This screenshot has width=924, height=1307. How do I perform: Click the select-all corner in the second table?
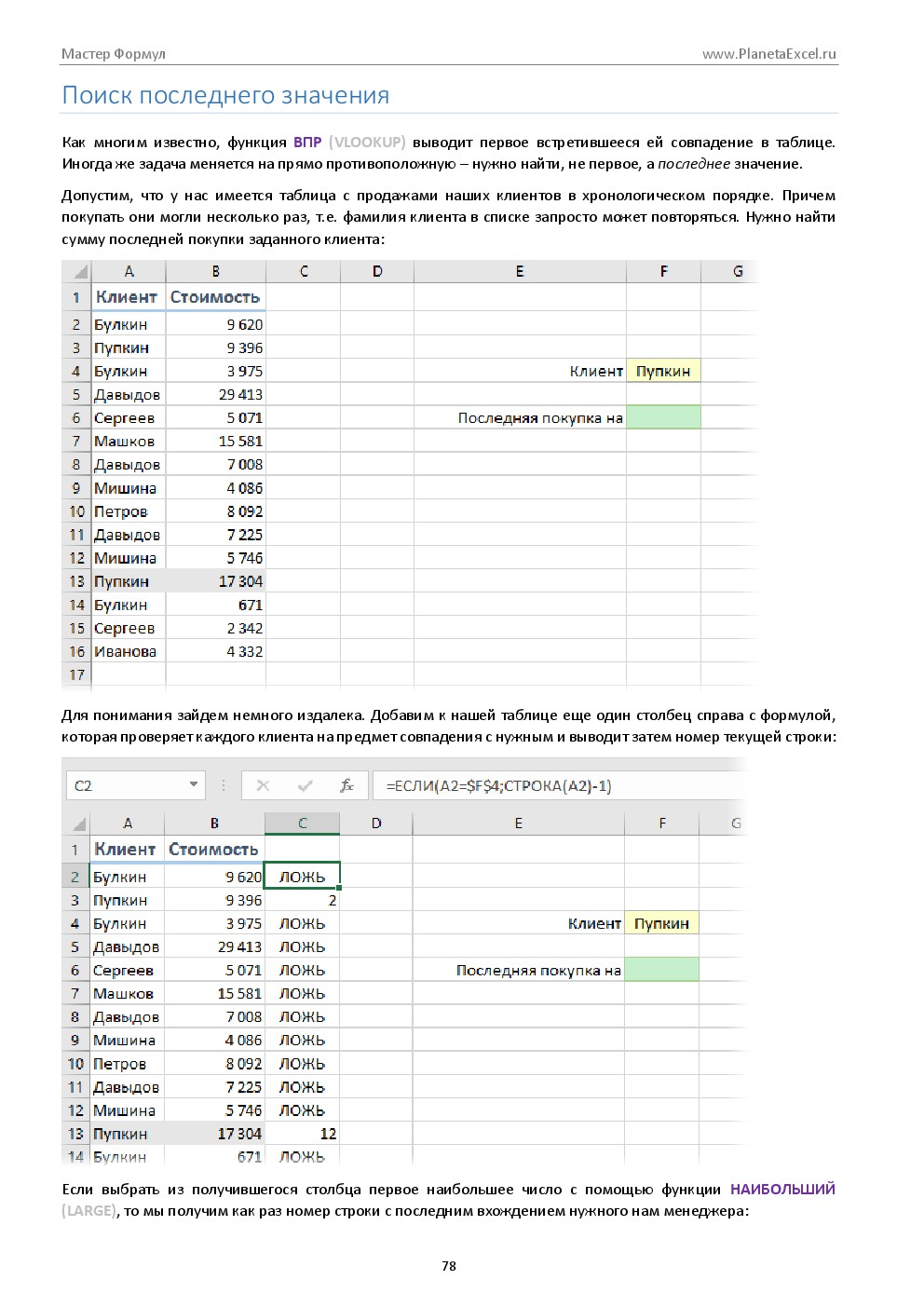[x=76, y=824]
